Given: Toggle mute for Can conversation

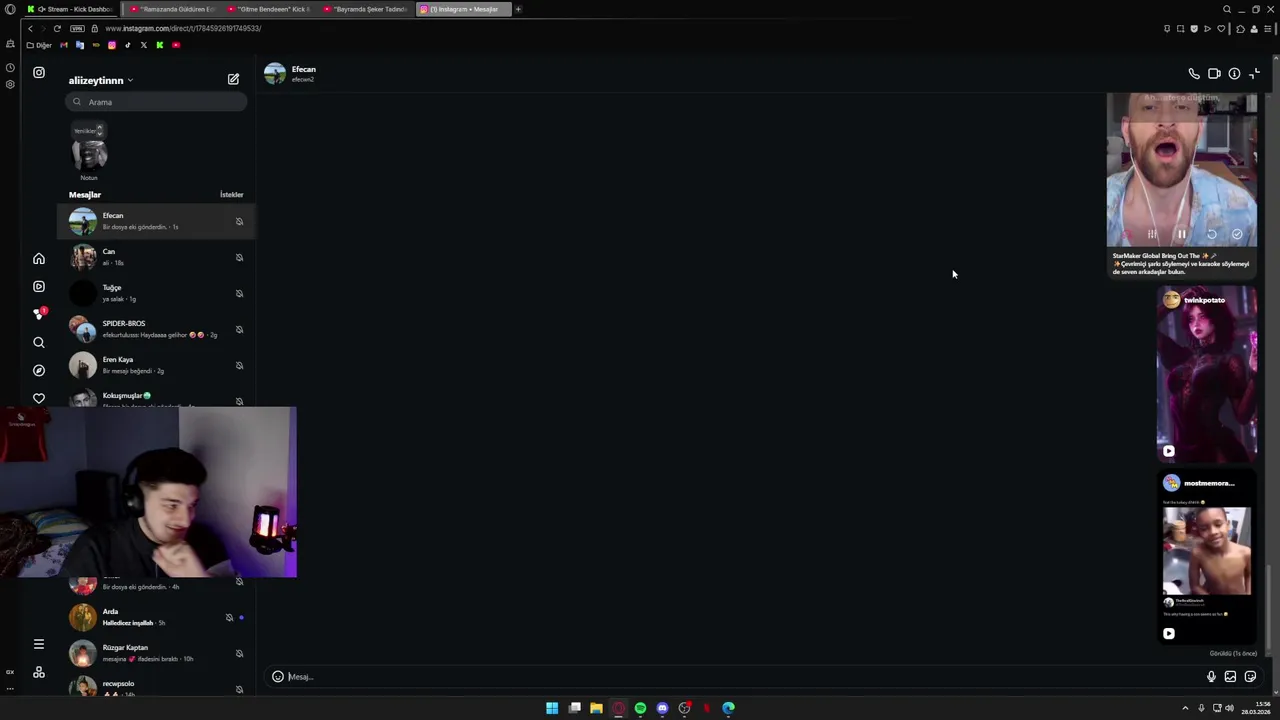Looking at the screenshot, I should [x=239, y=258].
